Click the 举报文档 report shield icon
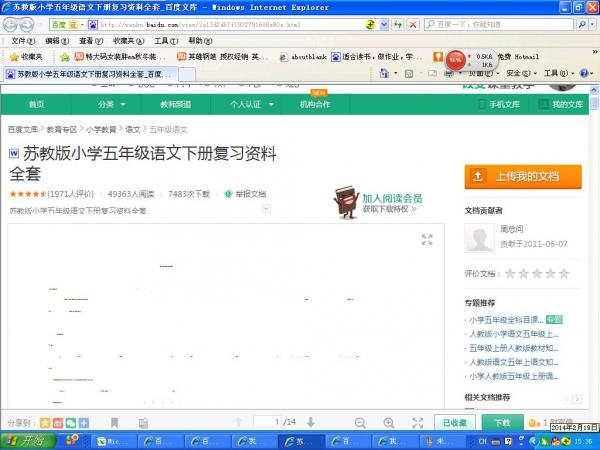The image size is (600, 450). coord(228,194)
